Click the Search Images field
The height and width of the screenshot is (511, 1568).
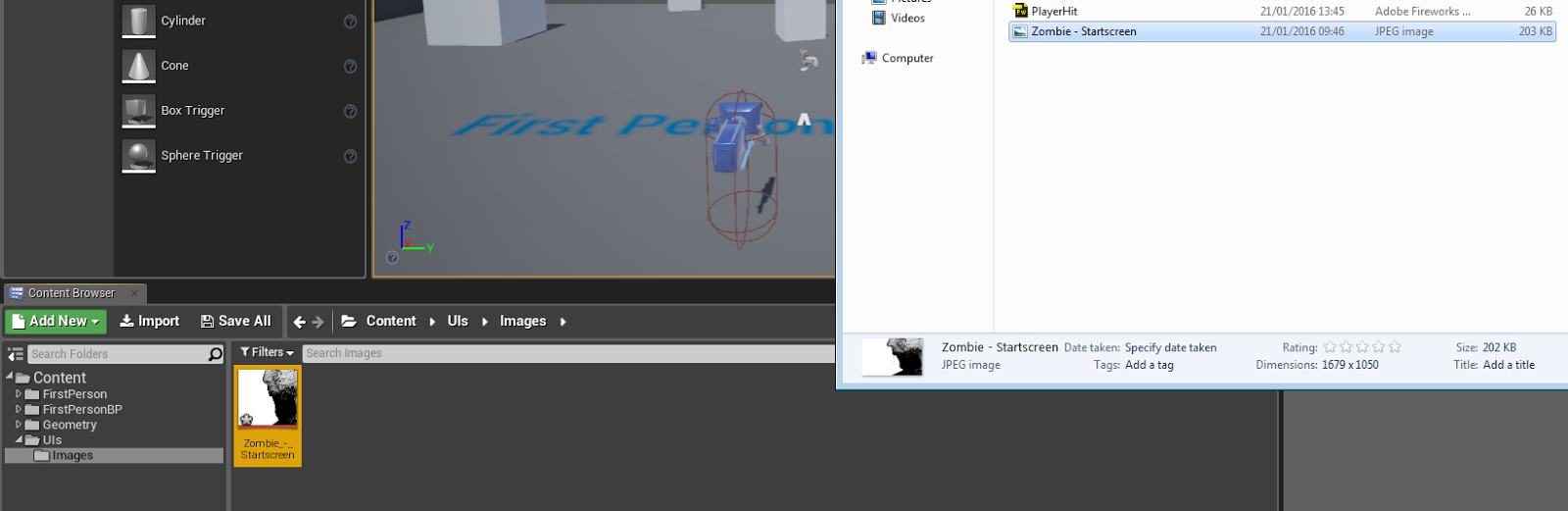pos(568,353)
